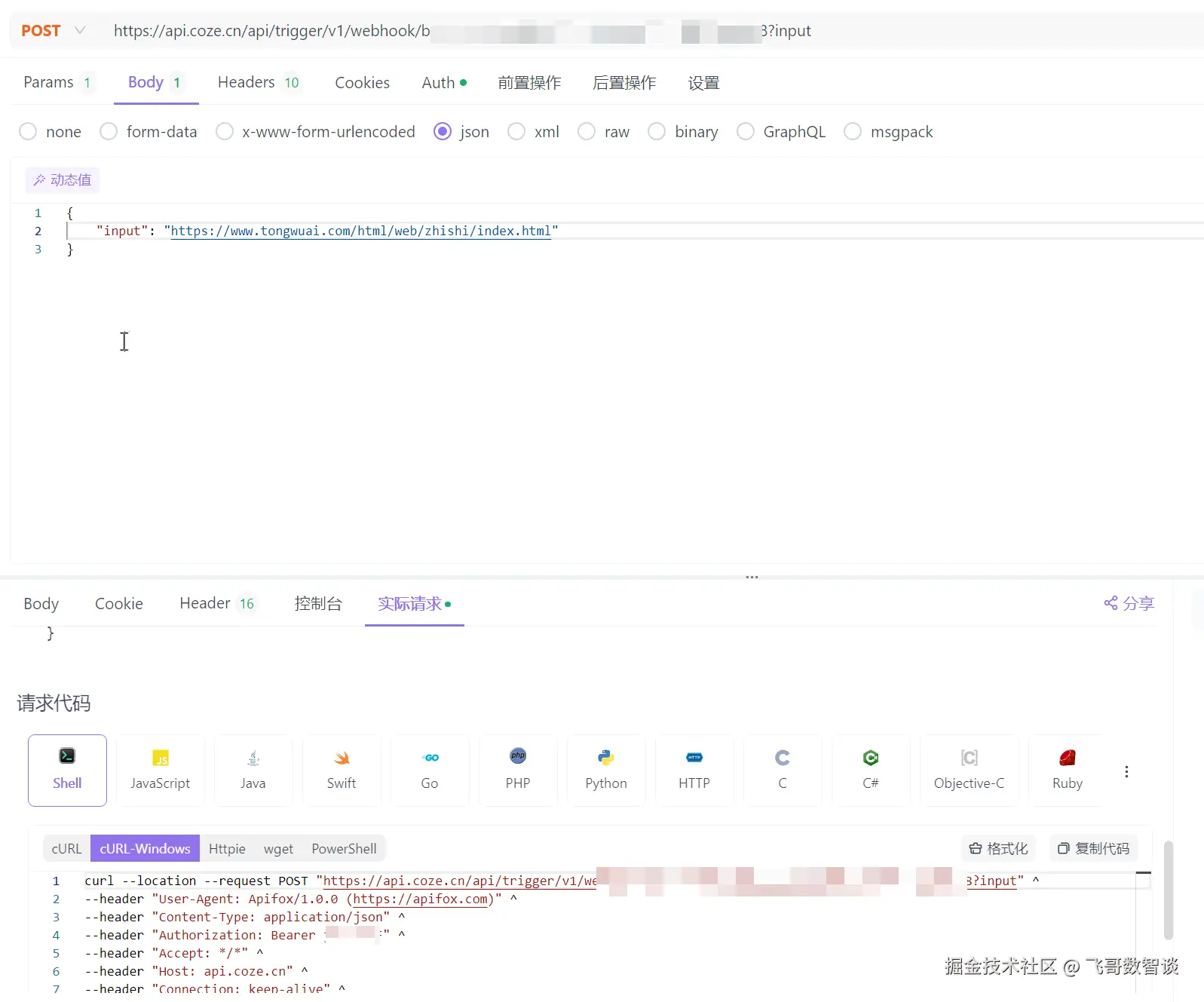This screenshot has height=1002, width=1204.
Task: Pick the Ruby language icon
Action: click(x=1068, y=770)
